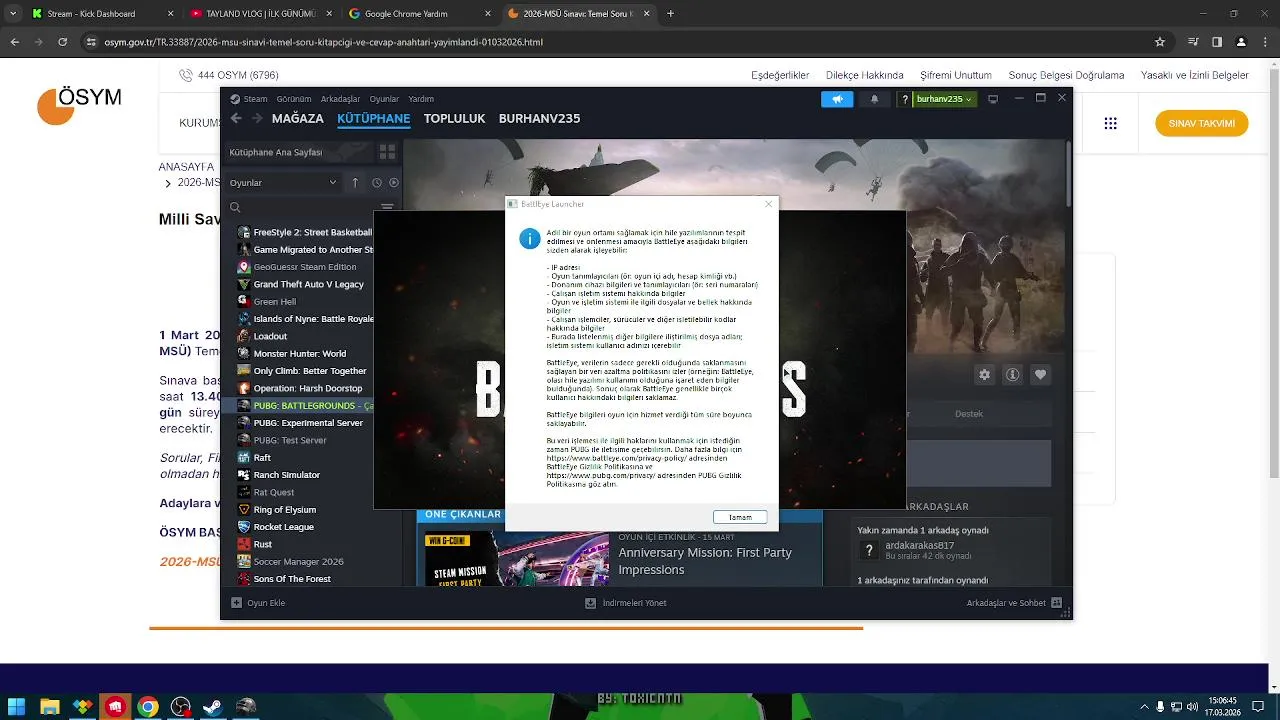Image resolution: width=1280 pixels, height=720 pixels.
Task: Click the ÖSYM logo
Action: coord(79,104)
